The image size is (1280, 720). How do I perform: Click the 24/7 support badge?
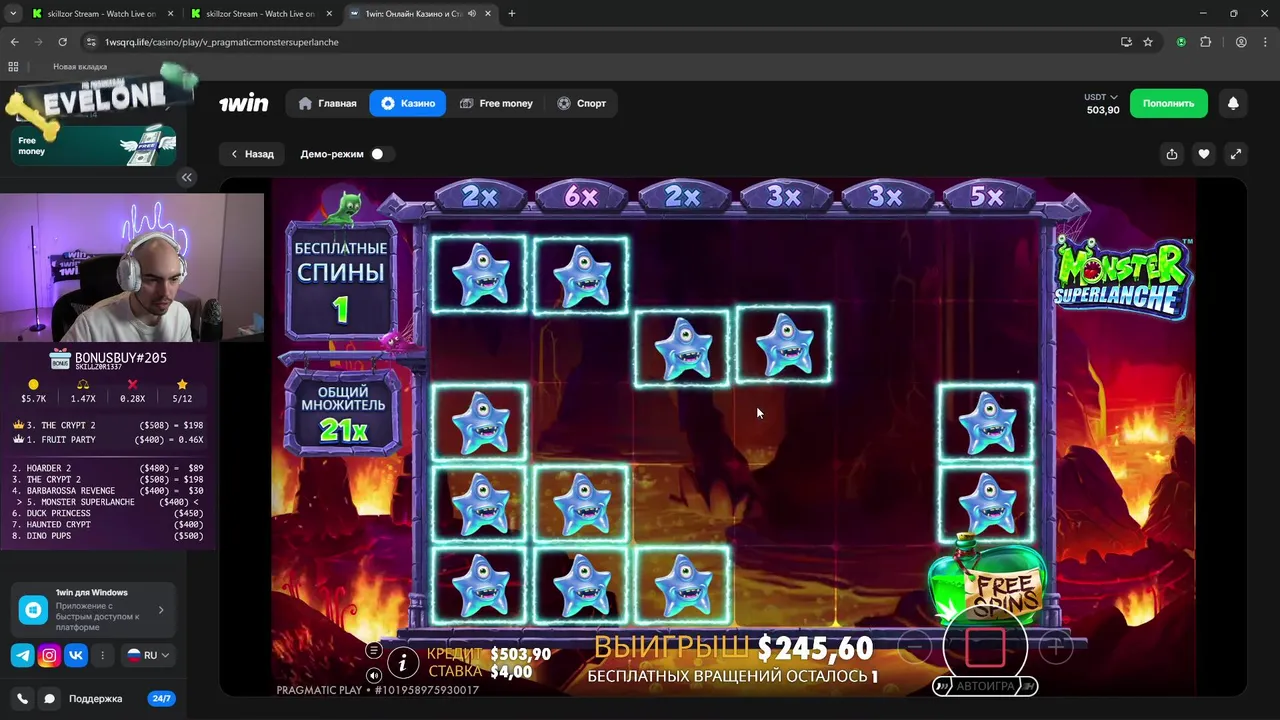click(x=160, y=699)
